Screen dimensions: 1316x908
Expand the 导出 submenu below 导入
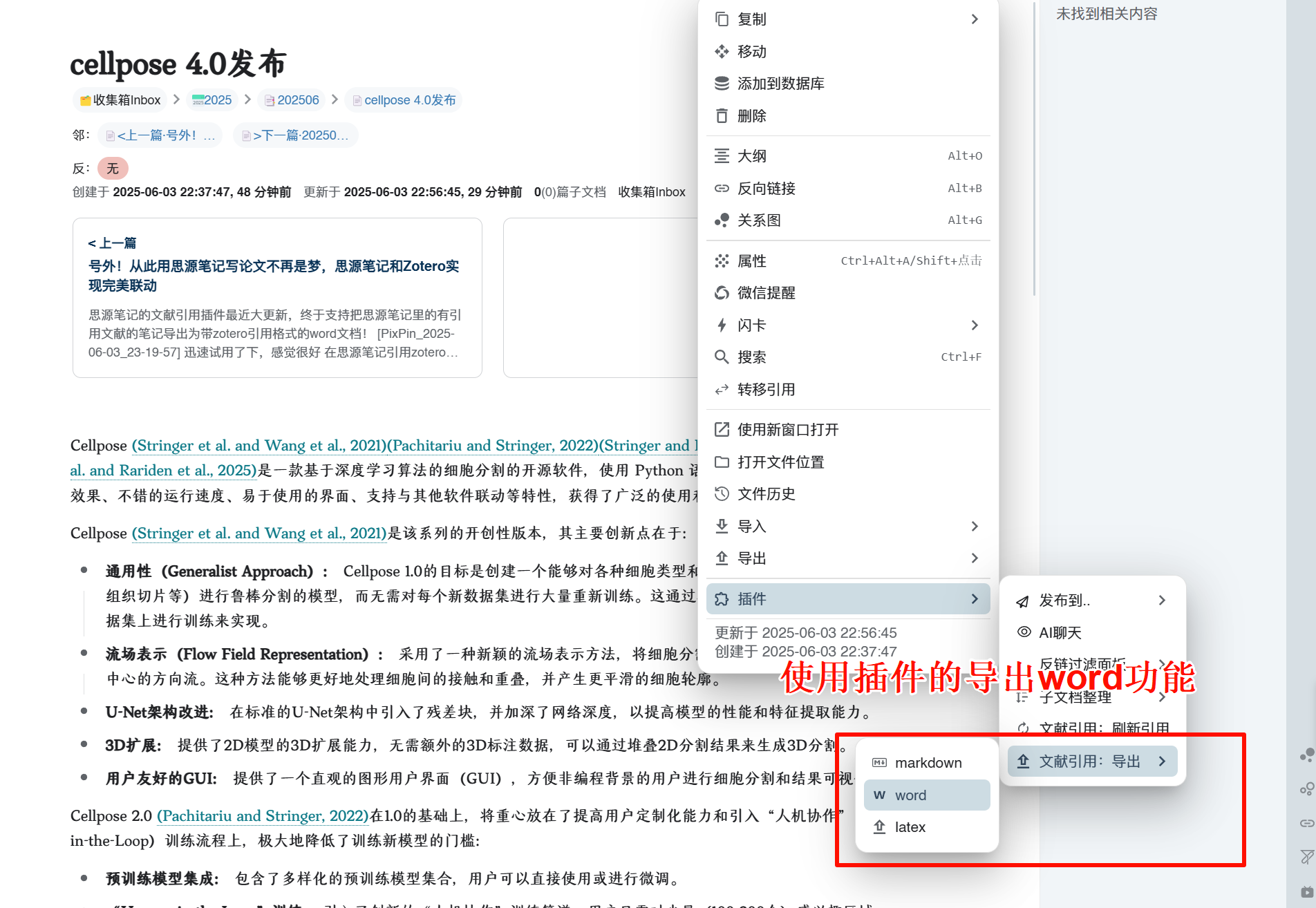click(848, 558)
